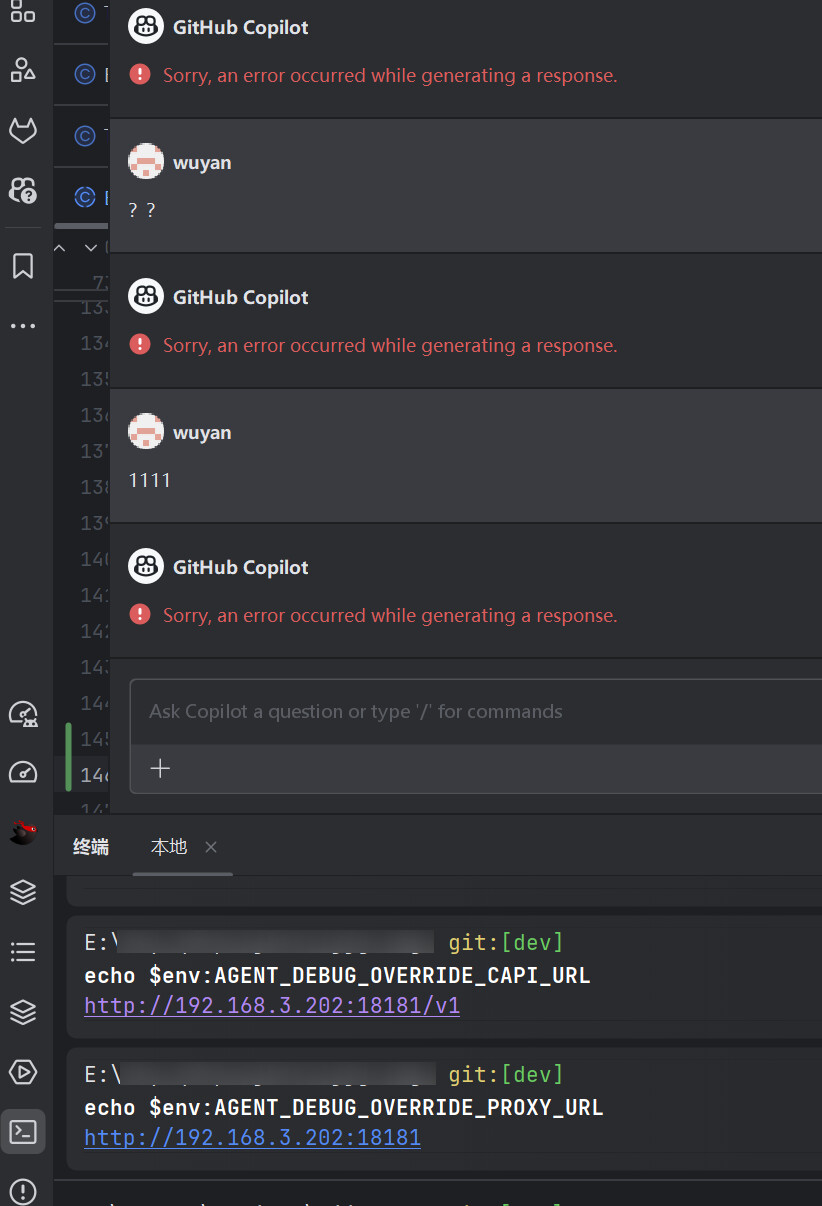The image size is (822, 1206).
Task: Click the red-masked bird plugin icon
Action: (22, 831)
